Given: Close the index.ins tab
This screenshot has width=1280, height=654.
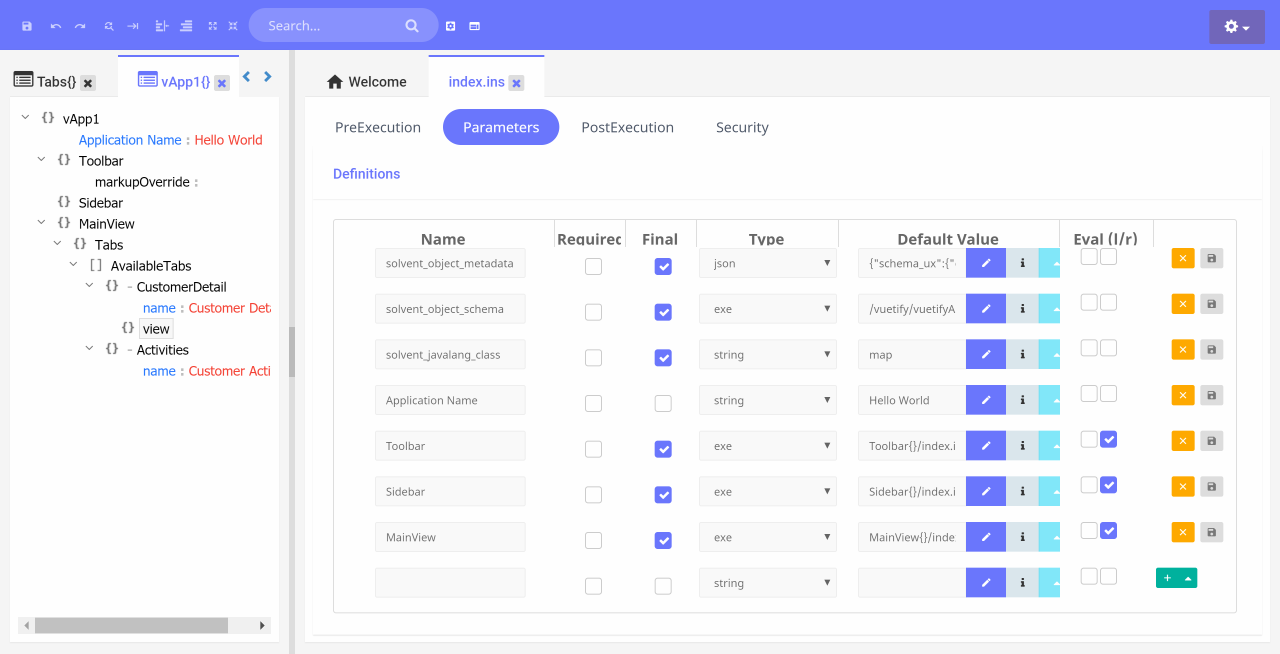Looking at the screenshot, I should pos(516,83).
